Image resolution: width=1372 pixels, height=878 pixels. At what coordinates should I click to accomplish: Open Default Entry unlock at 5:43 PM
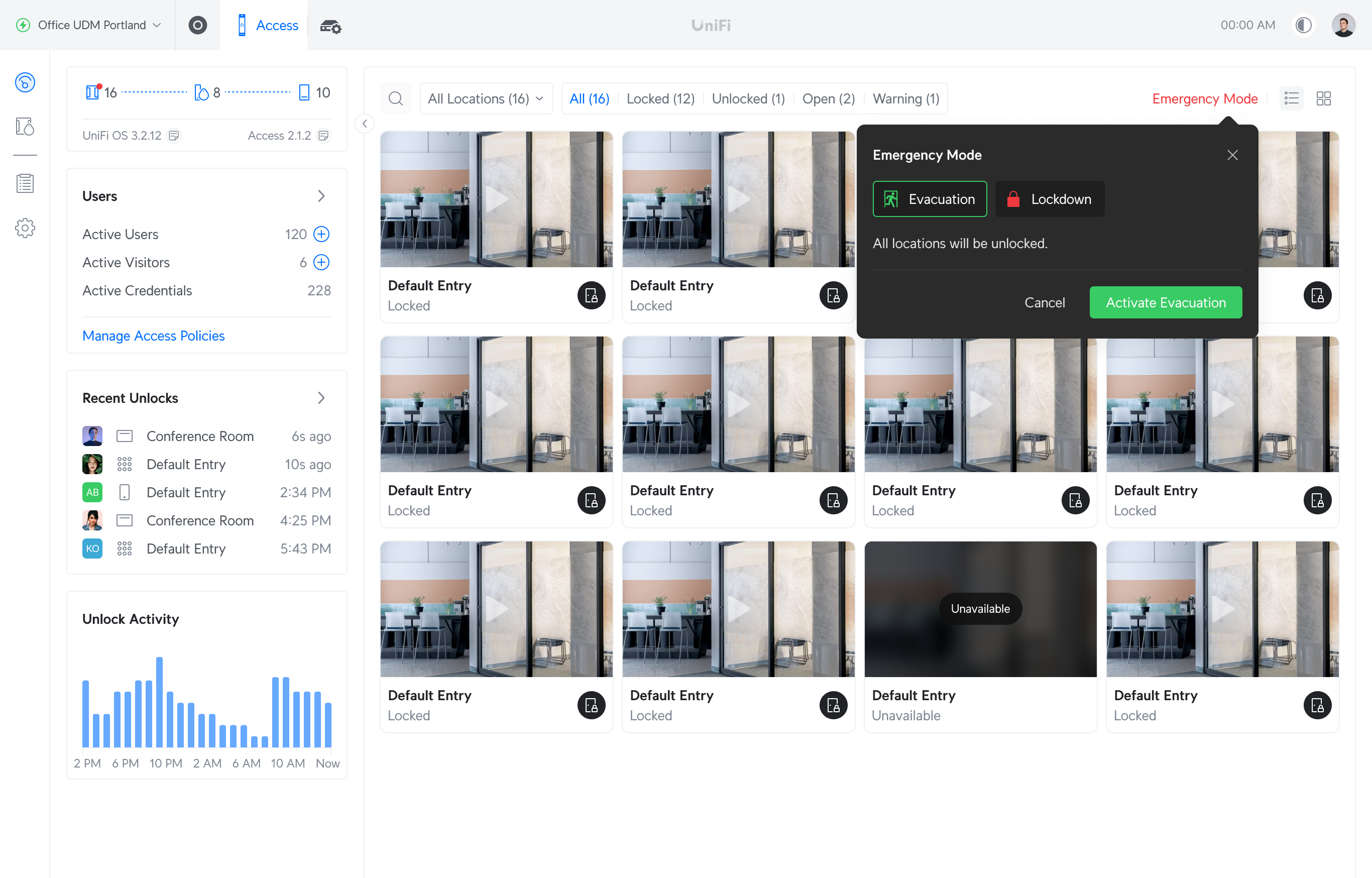tap(206, 548)
